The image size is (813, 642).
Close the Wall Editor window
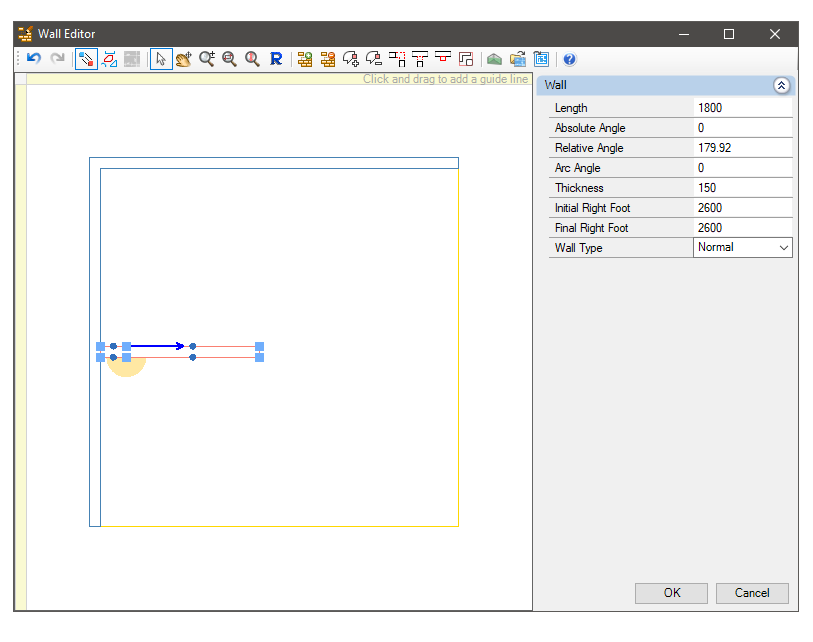click(775, 34)
